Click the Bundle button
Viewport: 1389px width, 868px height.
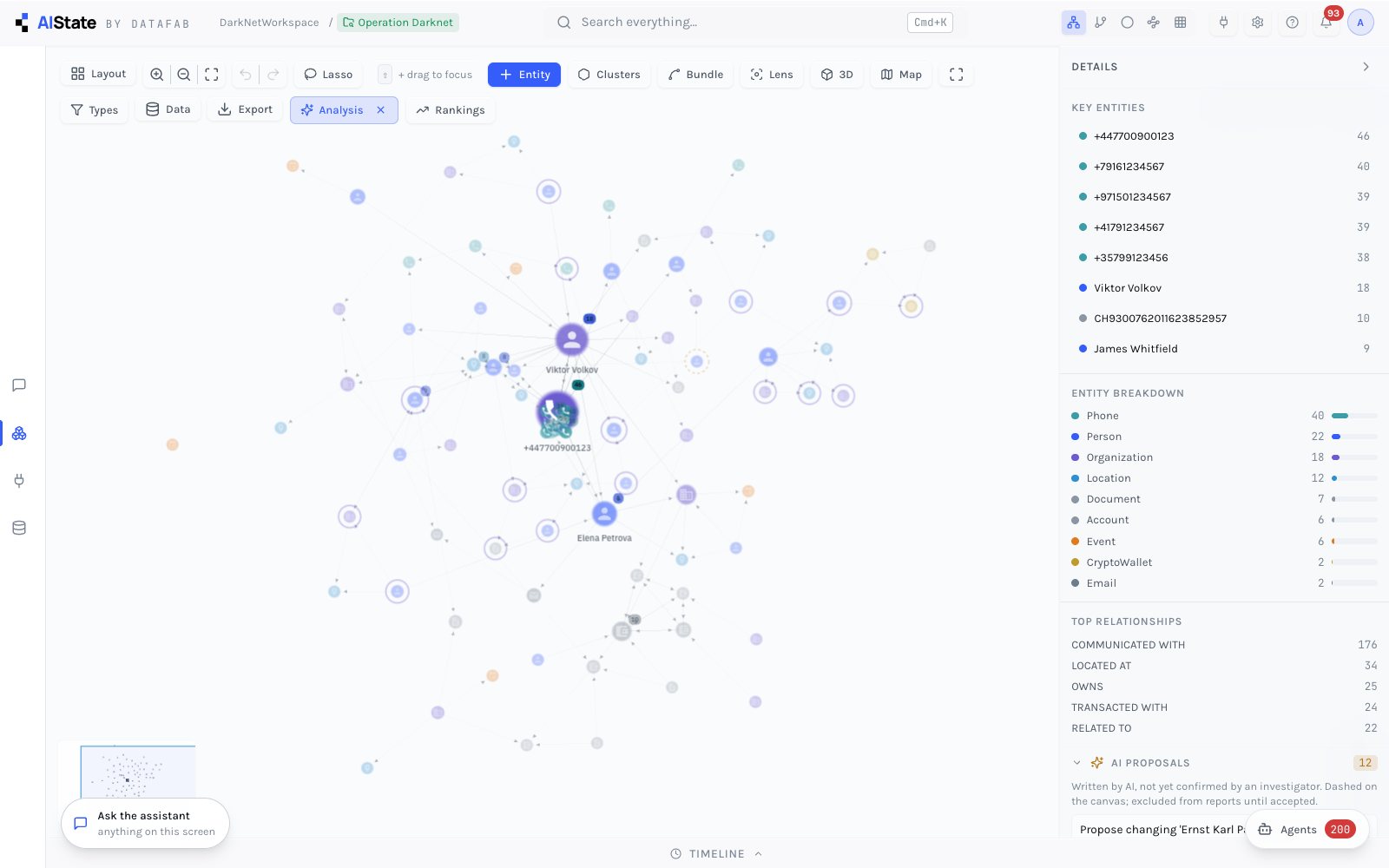(695, 75)
